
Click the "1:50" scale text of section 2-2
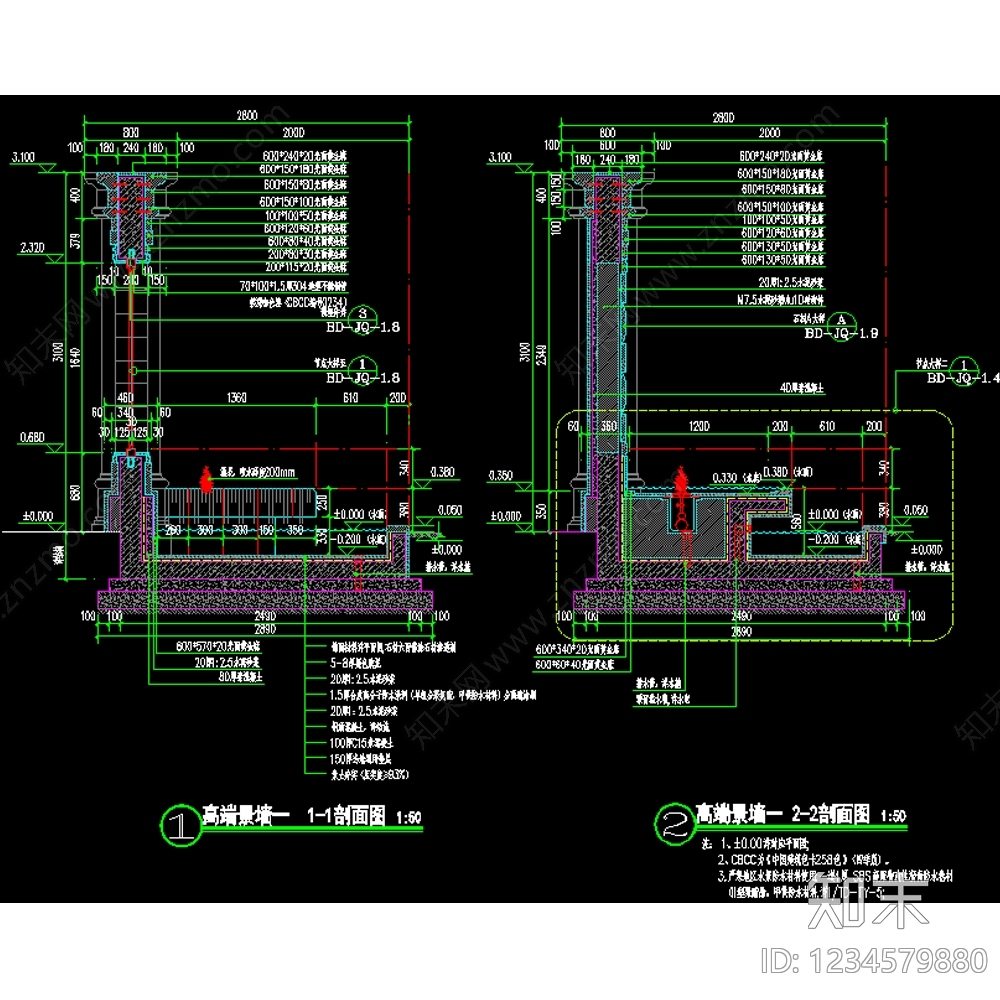click(x=893, y=816)
